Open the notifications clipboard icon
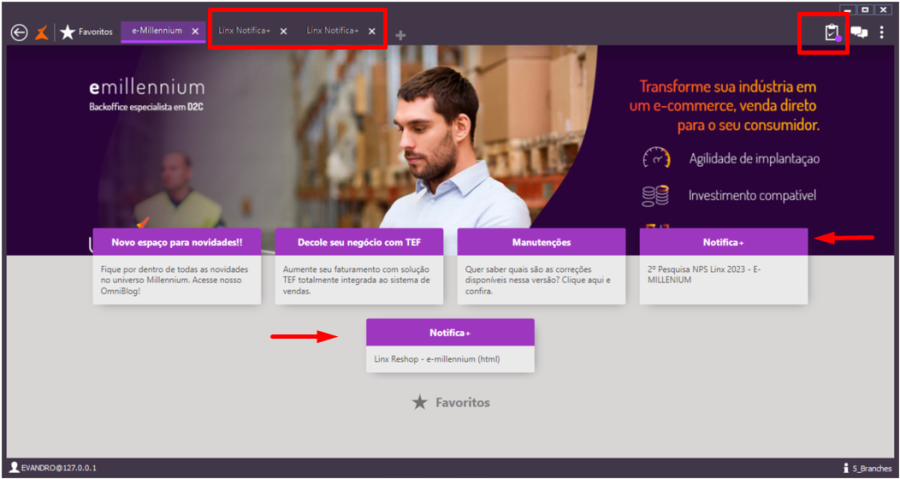The height and width of the screenshot is (479, 900). pyautogui.click(x=832, y=33)
